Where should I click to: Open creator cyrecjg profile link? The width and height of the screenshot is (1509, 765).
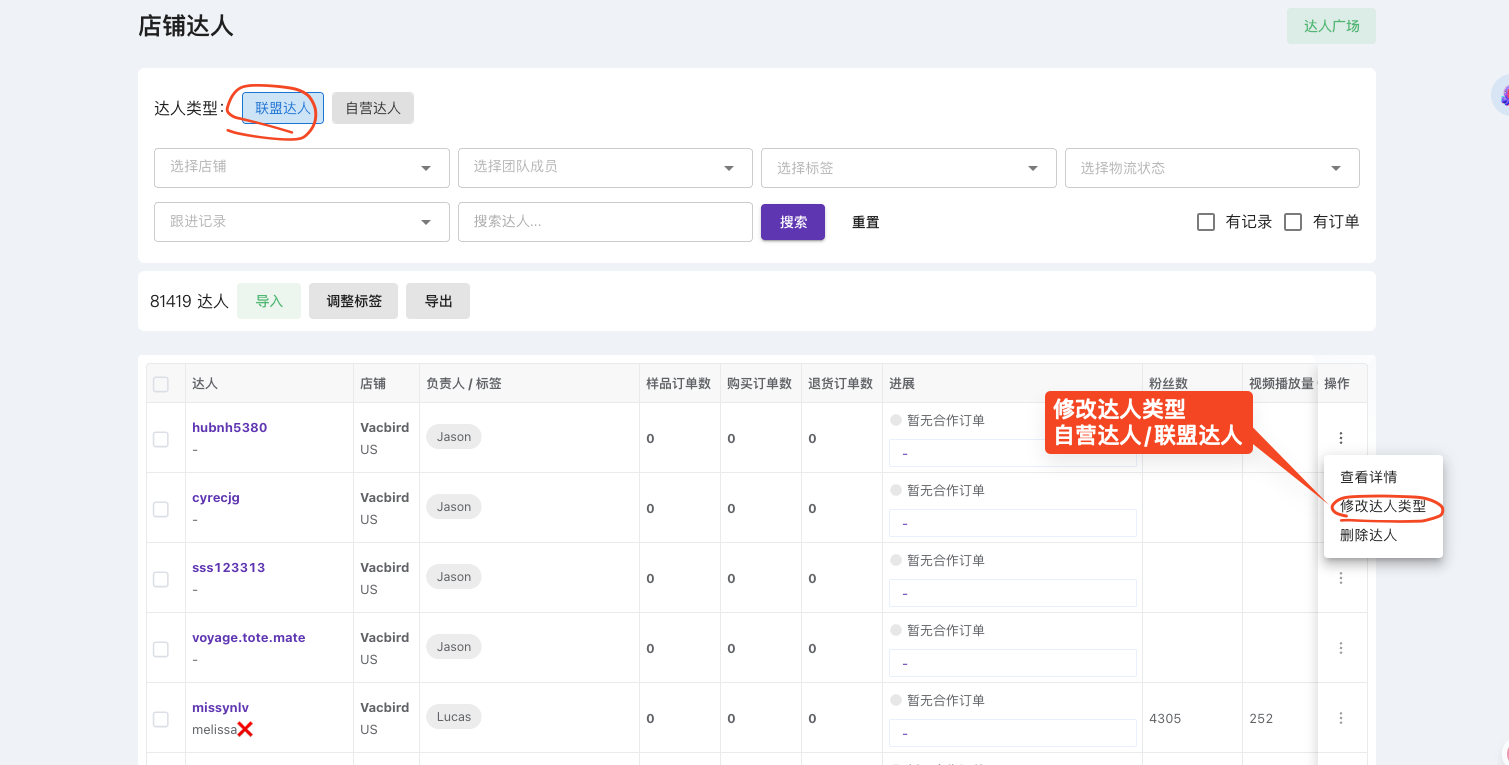pyautogui.click(x=216, y=497)
